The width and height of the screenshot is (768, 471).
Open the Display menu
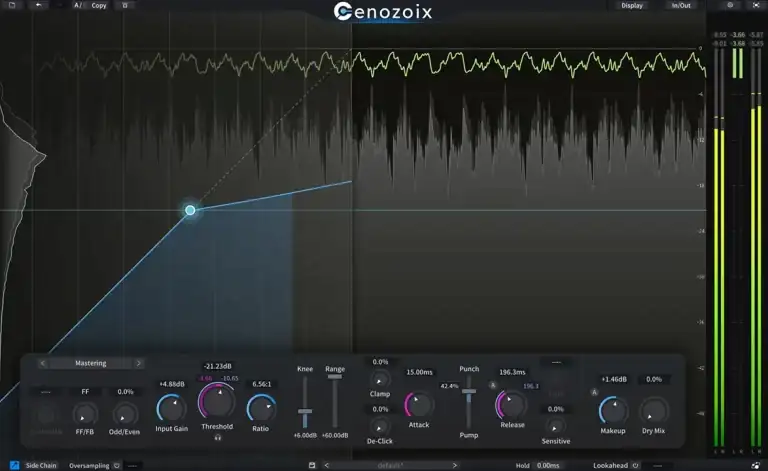point(632,5)
